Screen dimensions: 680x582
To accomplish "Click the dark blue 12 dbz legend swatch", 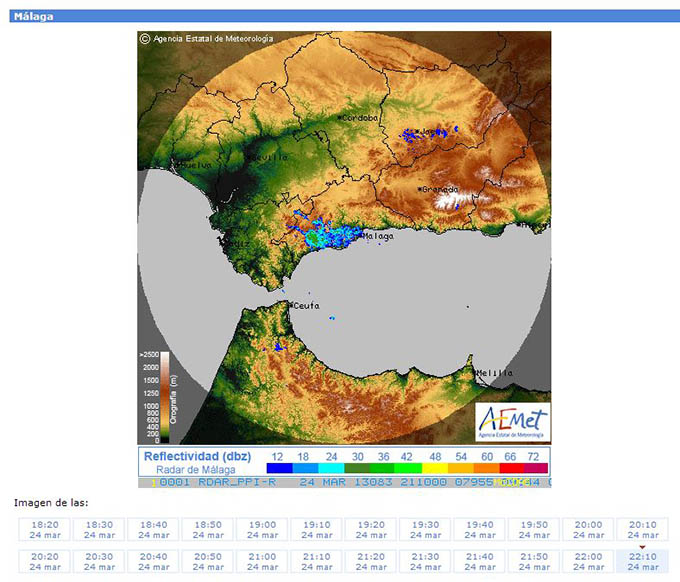I will coord(279,468).
